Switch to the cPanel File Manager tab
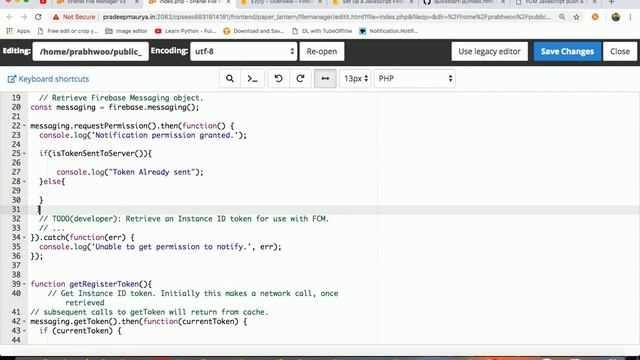Screen dimensions: 640x360 click(x=97, y=2)
